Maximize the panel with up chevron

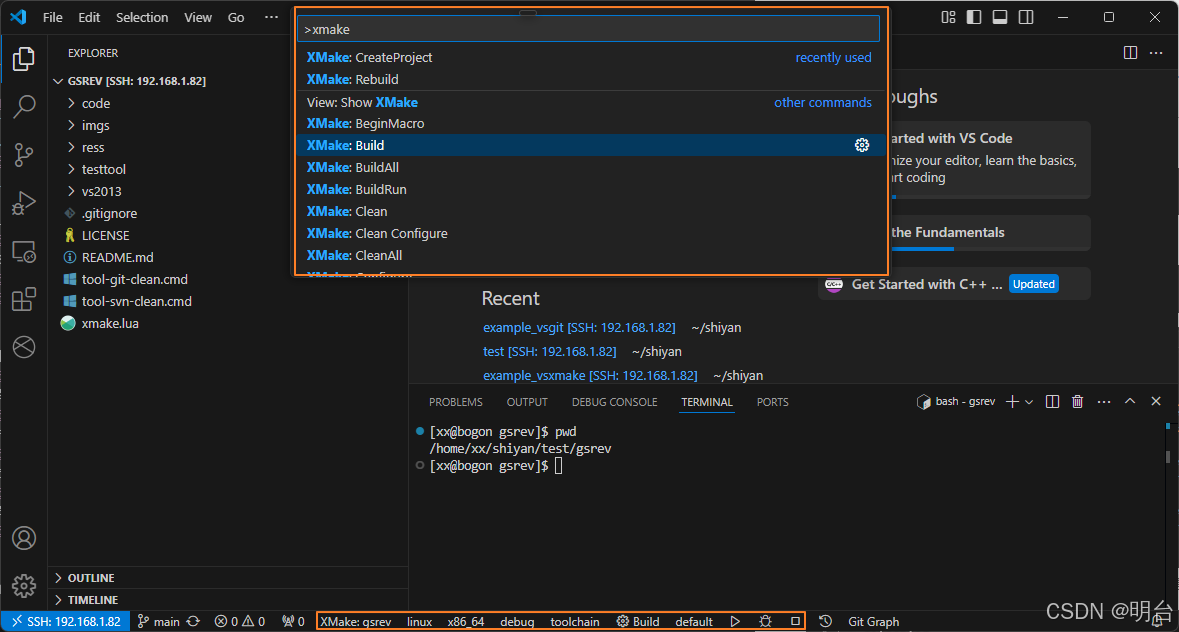(1129, 401)
